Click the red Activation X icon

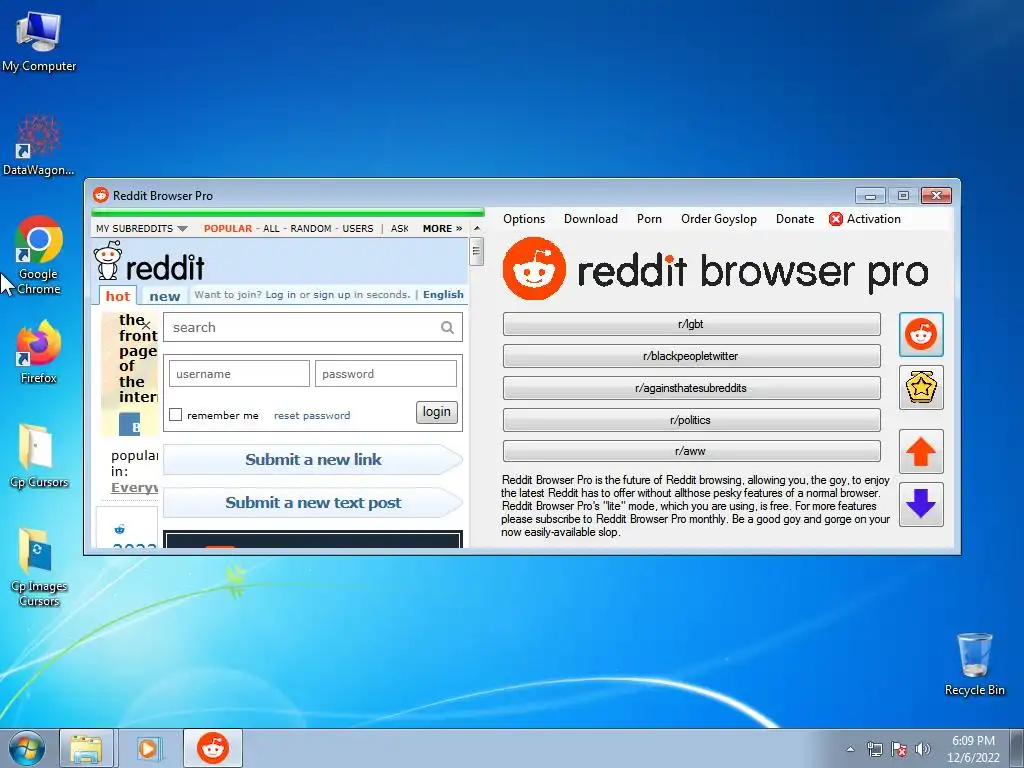click(x=835, y=219)
